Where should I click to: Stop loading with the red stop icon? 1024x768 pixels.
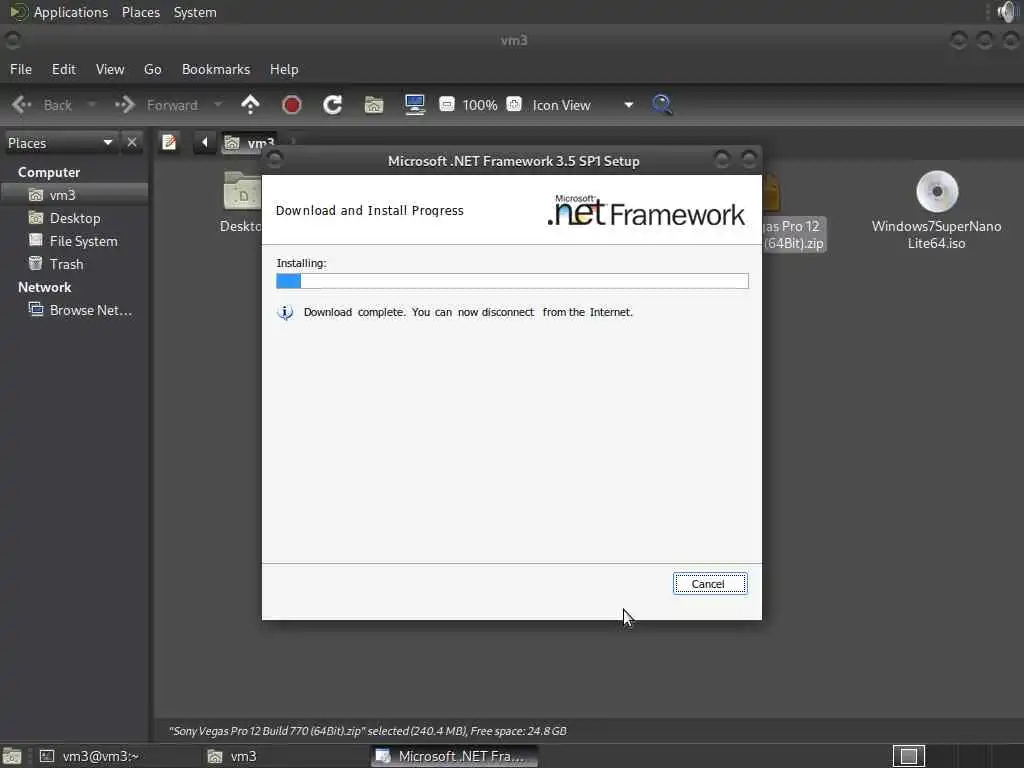(291, 104)
